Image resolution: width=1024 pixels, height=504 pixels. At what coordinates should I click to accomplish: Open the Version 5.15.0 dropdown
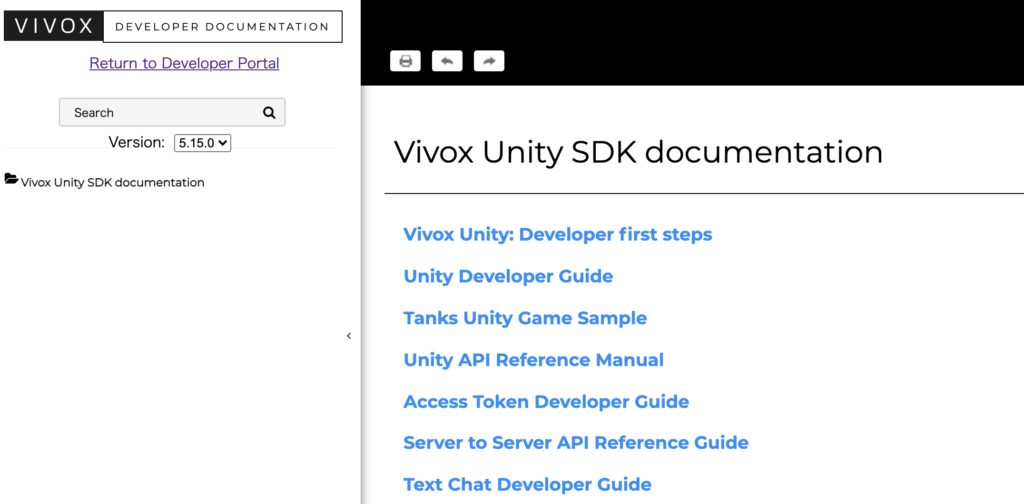coord(202,142)
